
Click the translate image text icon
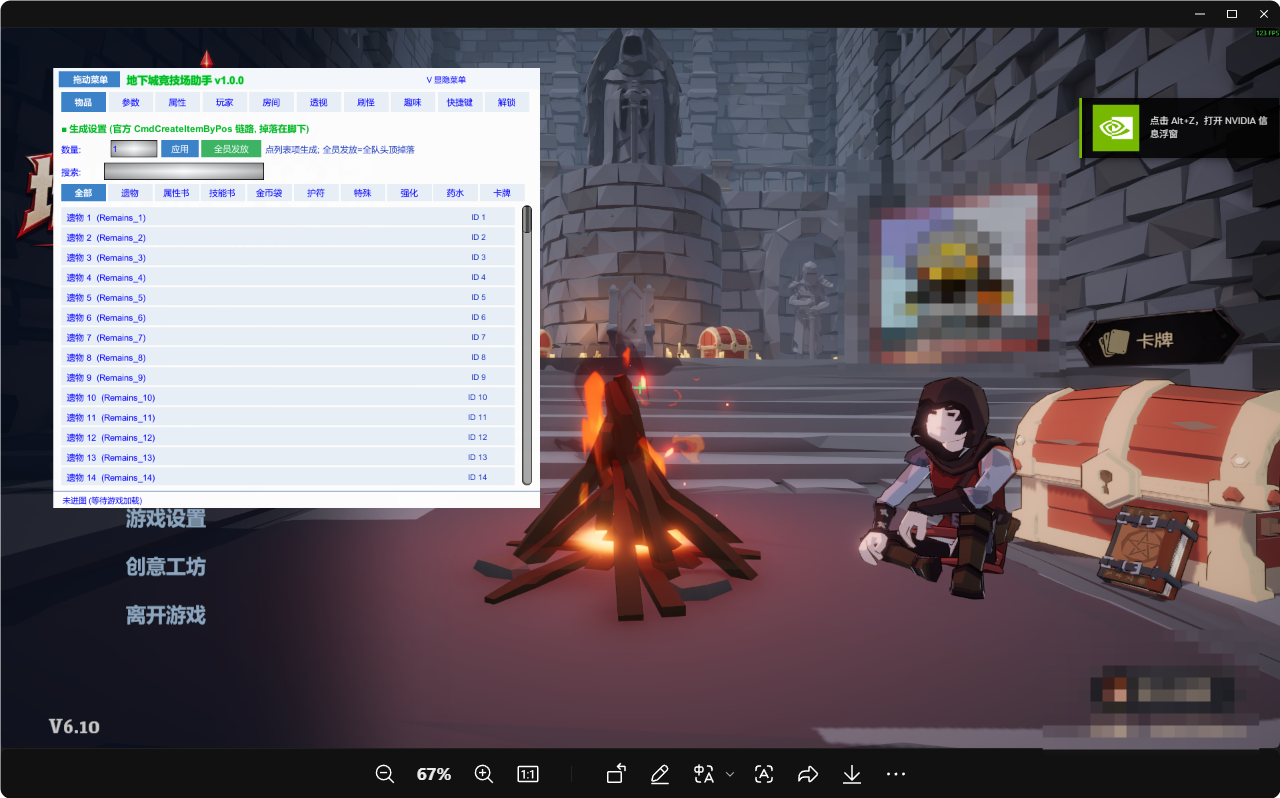(704, 774)
